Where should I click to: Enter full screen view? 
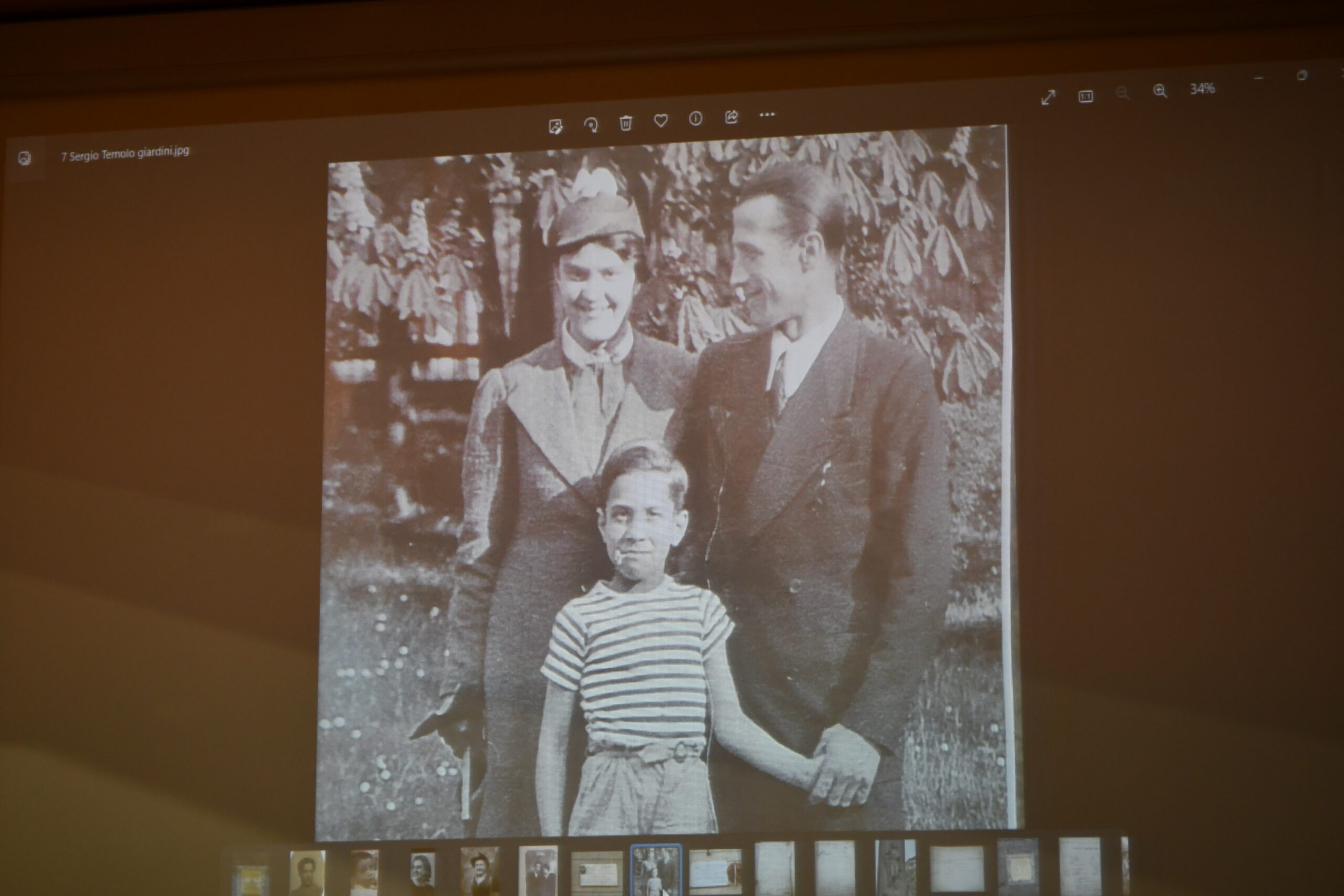pyautogui.click(x=1048, y=98)
